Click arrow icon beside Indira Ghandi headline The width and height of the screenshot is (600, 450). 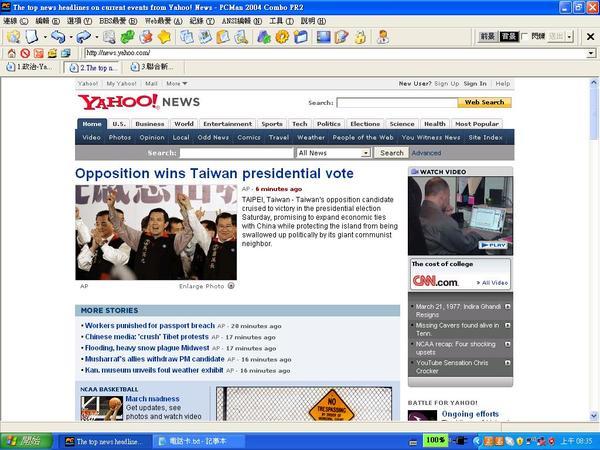click(x=508, y=307)
